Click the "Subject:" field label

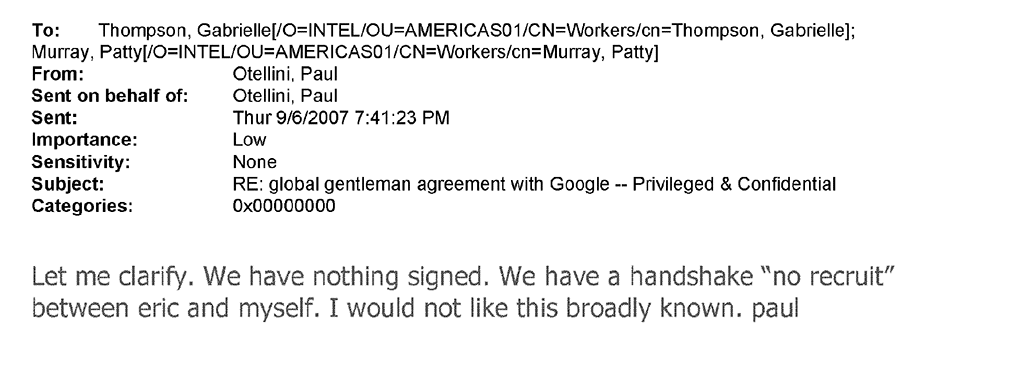coord(68,184)
